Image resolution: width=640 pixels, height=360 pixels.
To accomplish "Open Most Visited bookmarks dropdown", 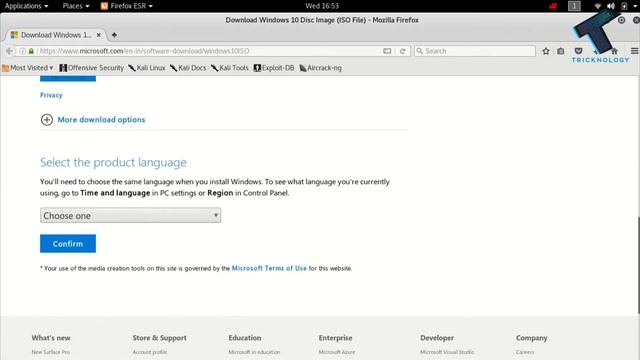I will (x=28, y=68).
